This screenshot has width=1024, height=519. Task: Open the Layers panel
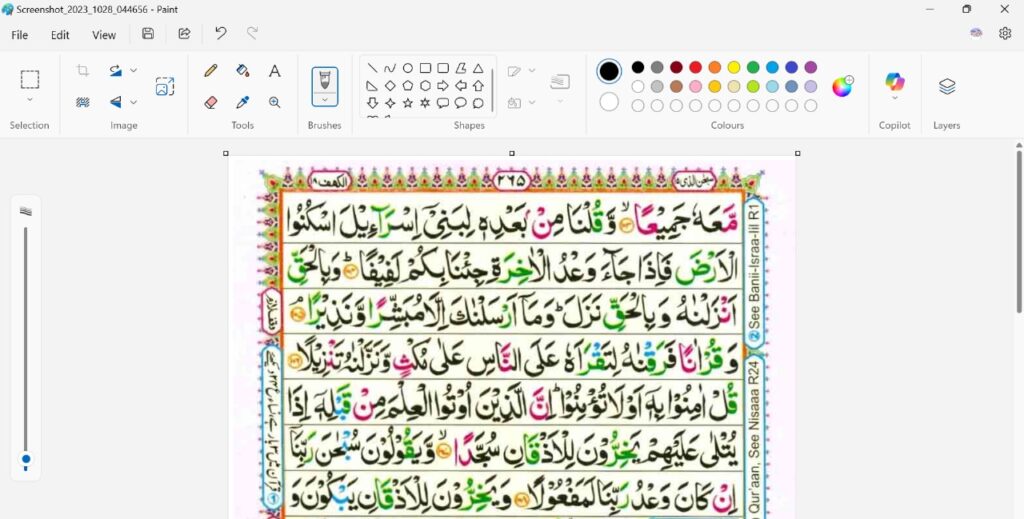pos(947,86)
